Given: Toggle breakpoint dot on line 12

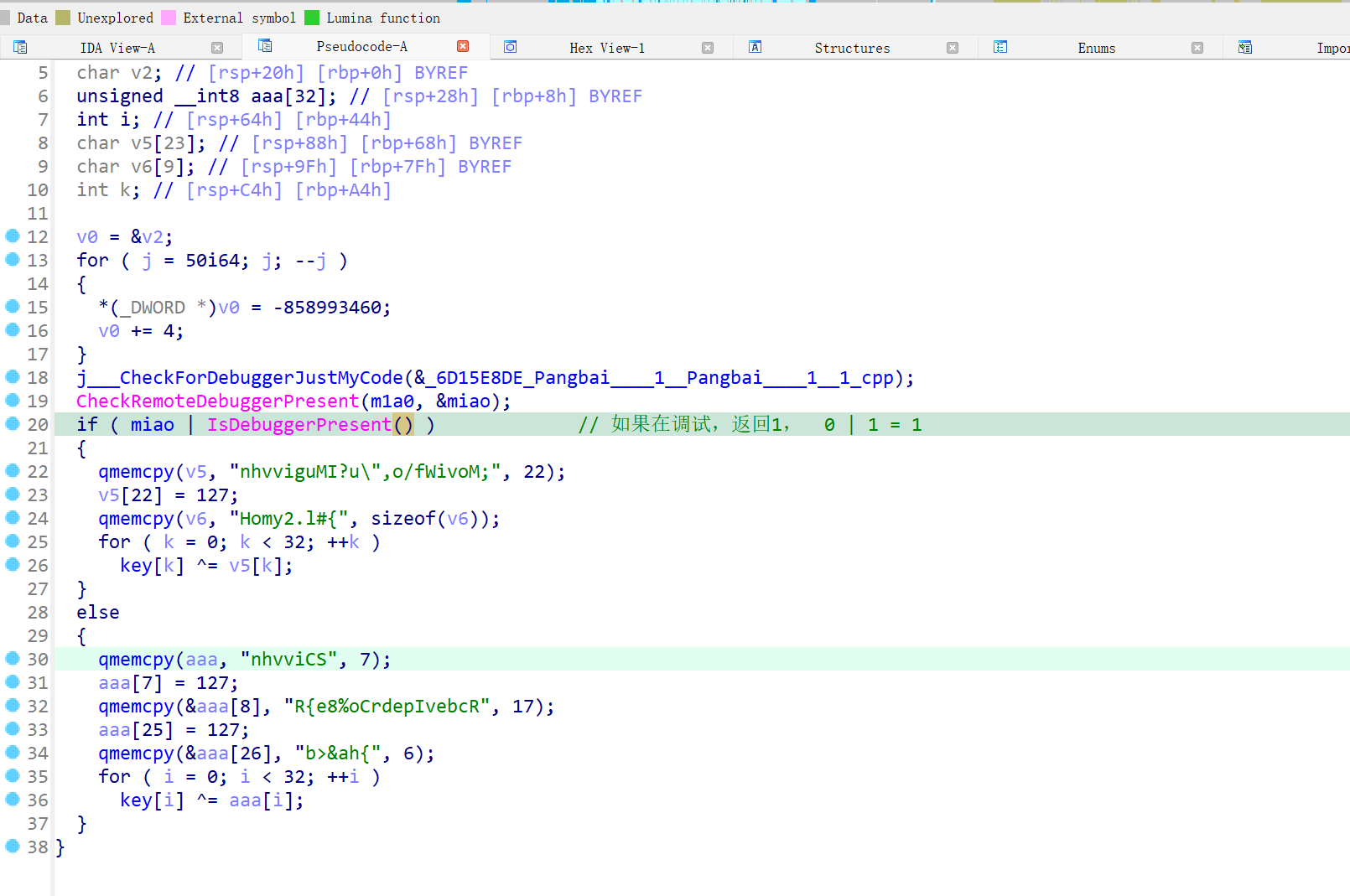Looking at the screenshot, I should click(13, 236).
